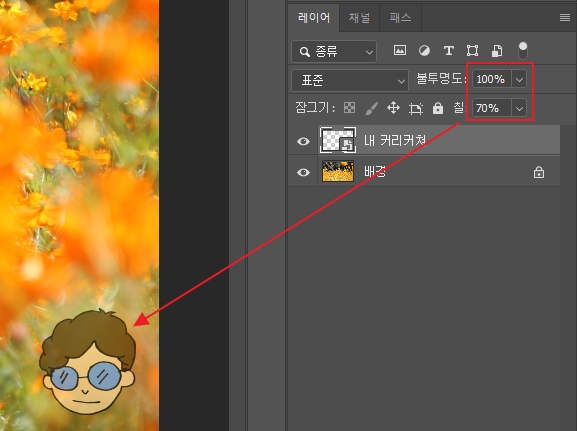This screenshot has width=577, height=431.
Task: Expand the 불투명도 slider arrow
Action: [x=519, y=79]
